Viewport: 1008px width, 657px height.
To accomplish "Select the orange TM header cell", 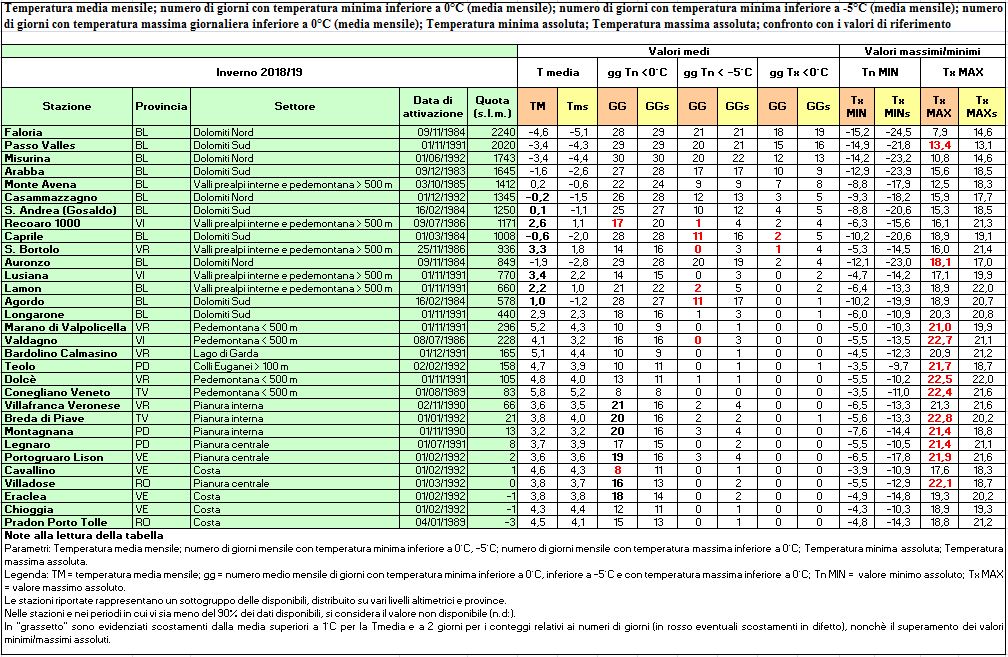I will (537, 106).
